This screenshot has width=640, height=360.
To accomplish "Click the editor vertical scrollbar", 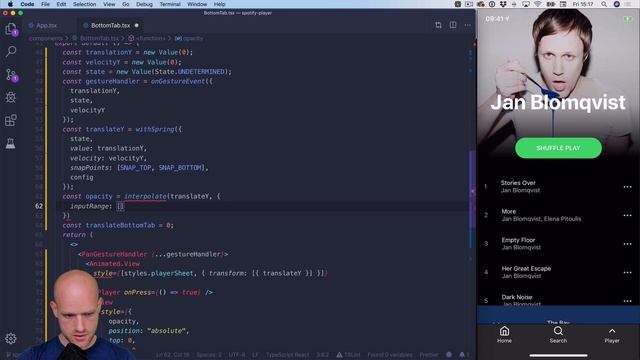I will (472, 190).
